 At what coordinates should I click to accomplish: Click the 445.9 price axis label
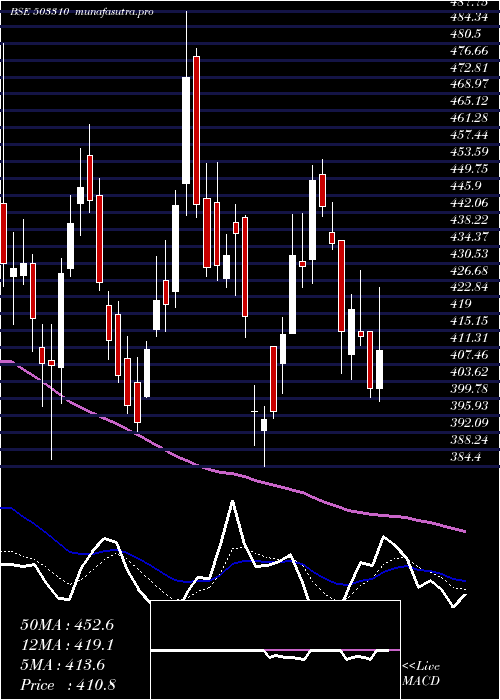465,187
